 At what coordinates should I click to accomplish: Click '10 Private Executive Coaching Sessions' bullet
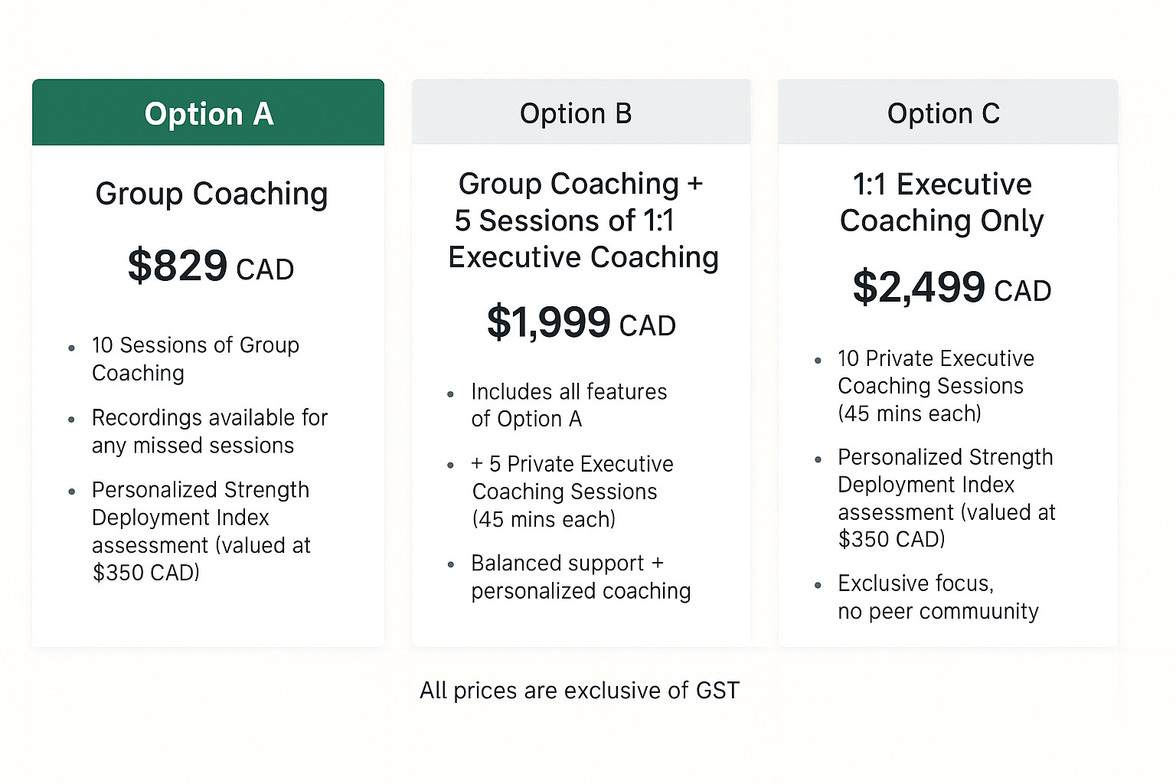tap(936, 386)
